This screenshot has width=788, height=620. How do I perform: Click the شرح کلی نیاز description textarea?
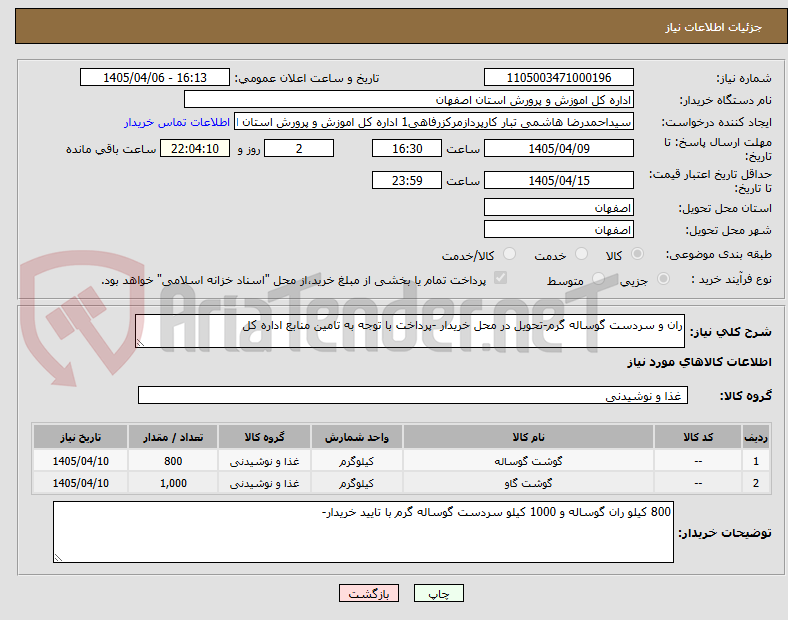(x=410, y=331)
